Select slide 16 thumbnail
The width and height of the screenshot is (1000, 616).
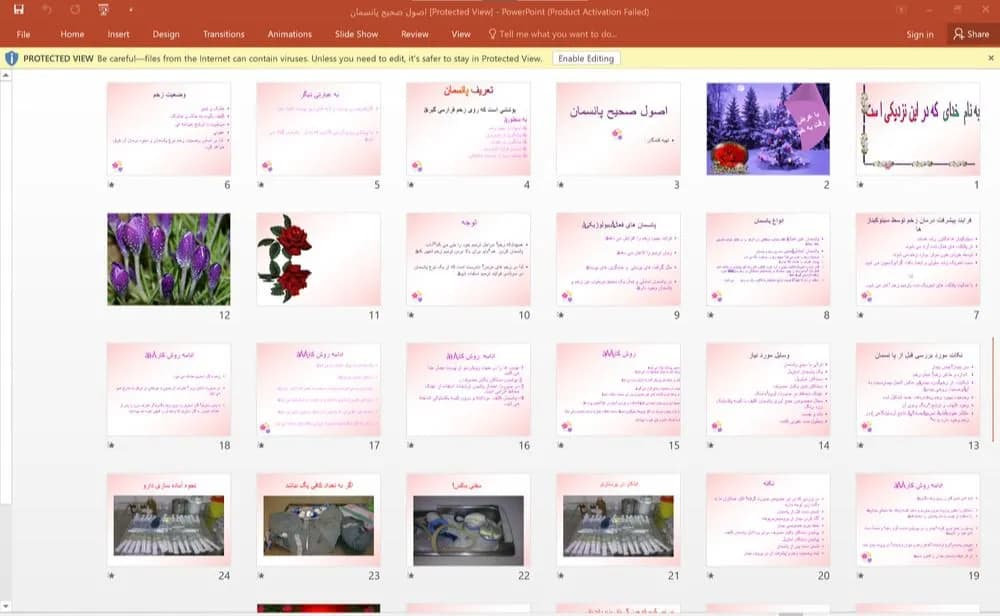468,390
